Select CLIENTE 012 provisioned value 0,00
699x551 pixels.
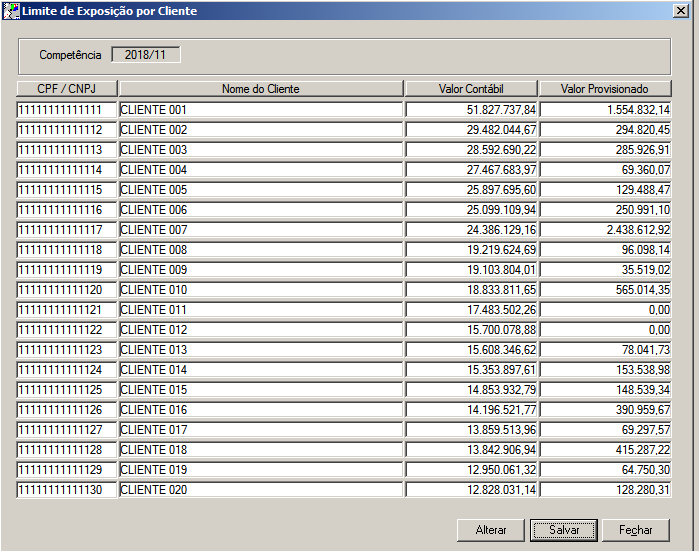click(605, 330)
